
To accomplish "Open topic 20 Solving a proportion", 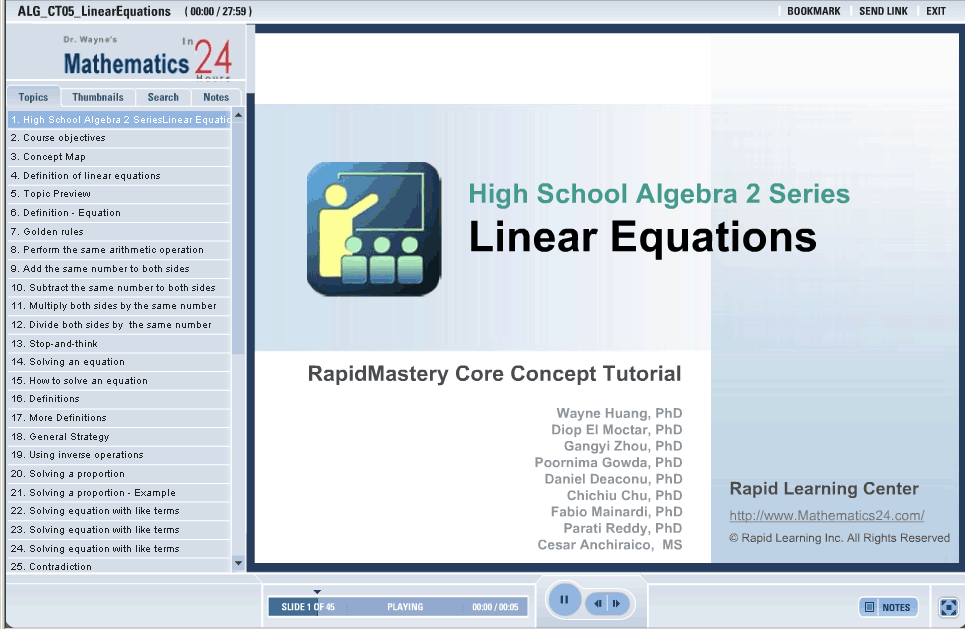I will [x=68, y=474].
